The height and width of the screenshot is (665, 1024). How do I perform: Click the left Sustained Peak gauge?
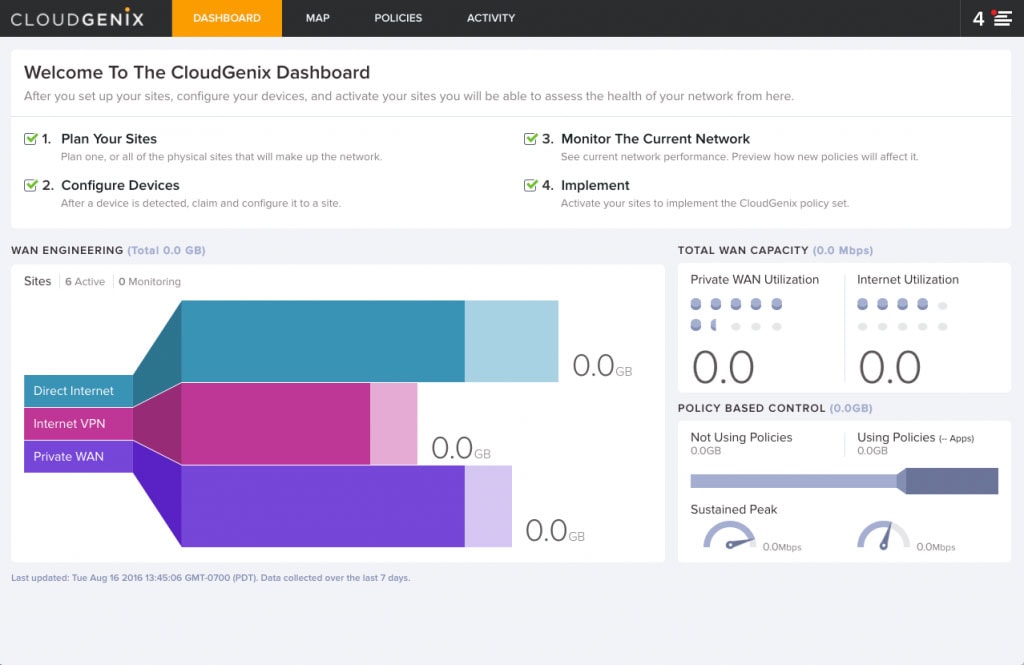(x=729, y=537)
